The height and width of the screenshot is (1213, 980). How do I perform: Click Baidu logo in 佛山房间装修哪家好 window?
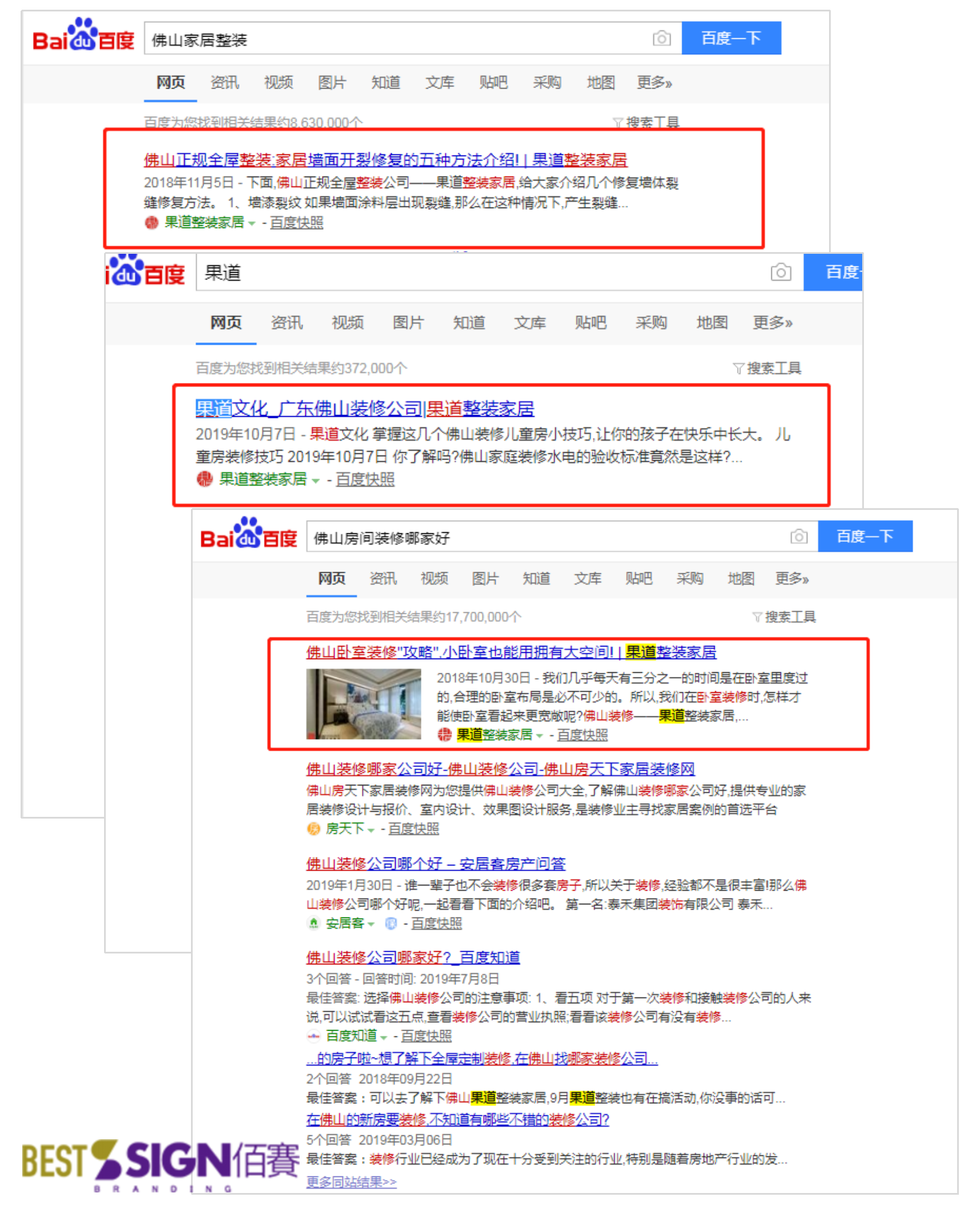coord(249,534)
